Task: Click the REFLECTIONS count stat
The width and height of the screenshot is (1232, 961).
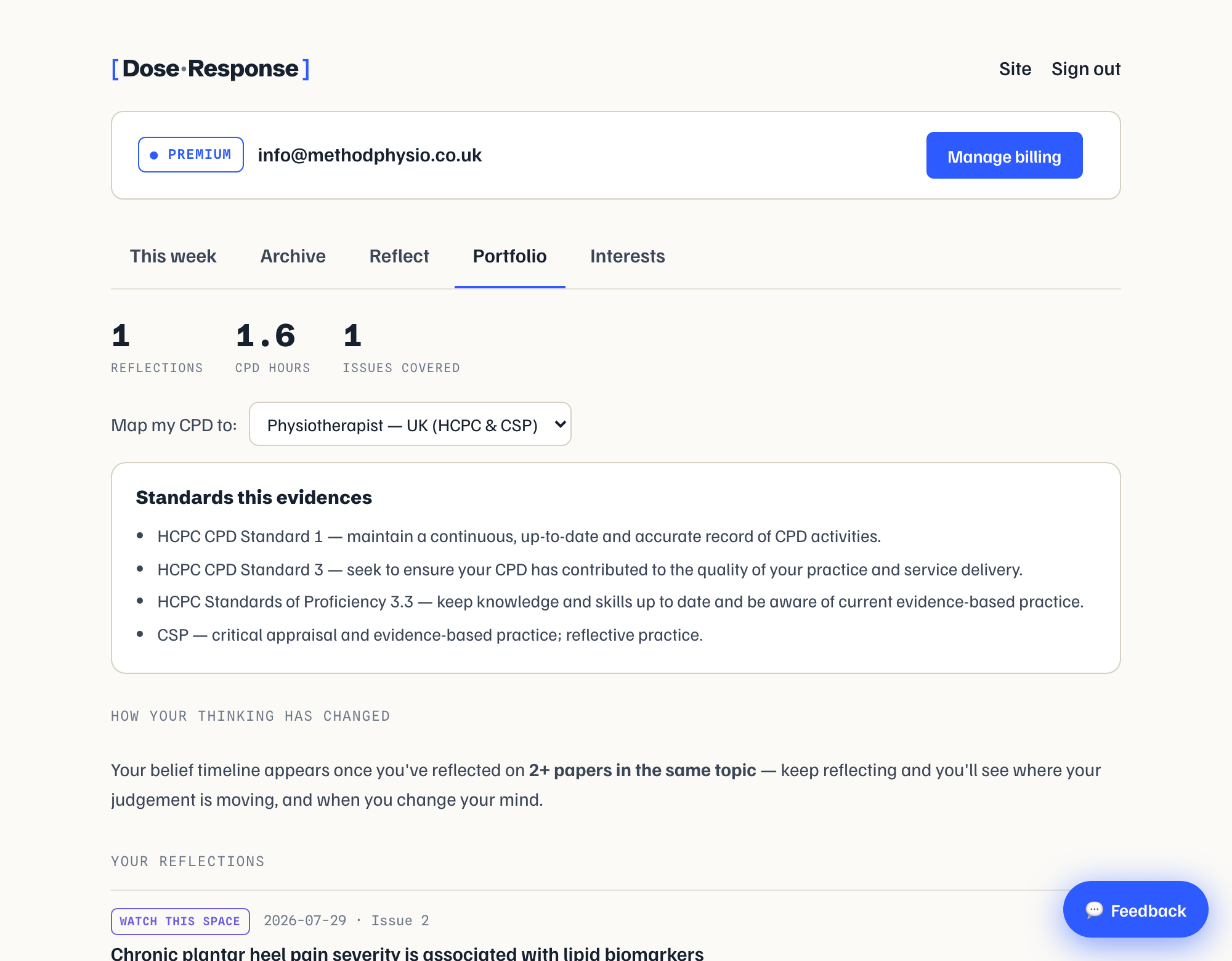Action: pos(157,348)
